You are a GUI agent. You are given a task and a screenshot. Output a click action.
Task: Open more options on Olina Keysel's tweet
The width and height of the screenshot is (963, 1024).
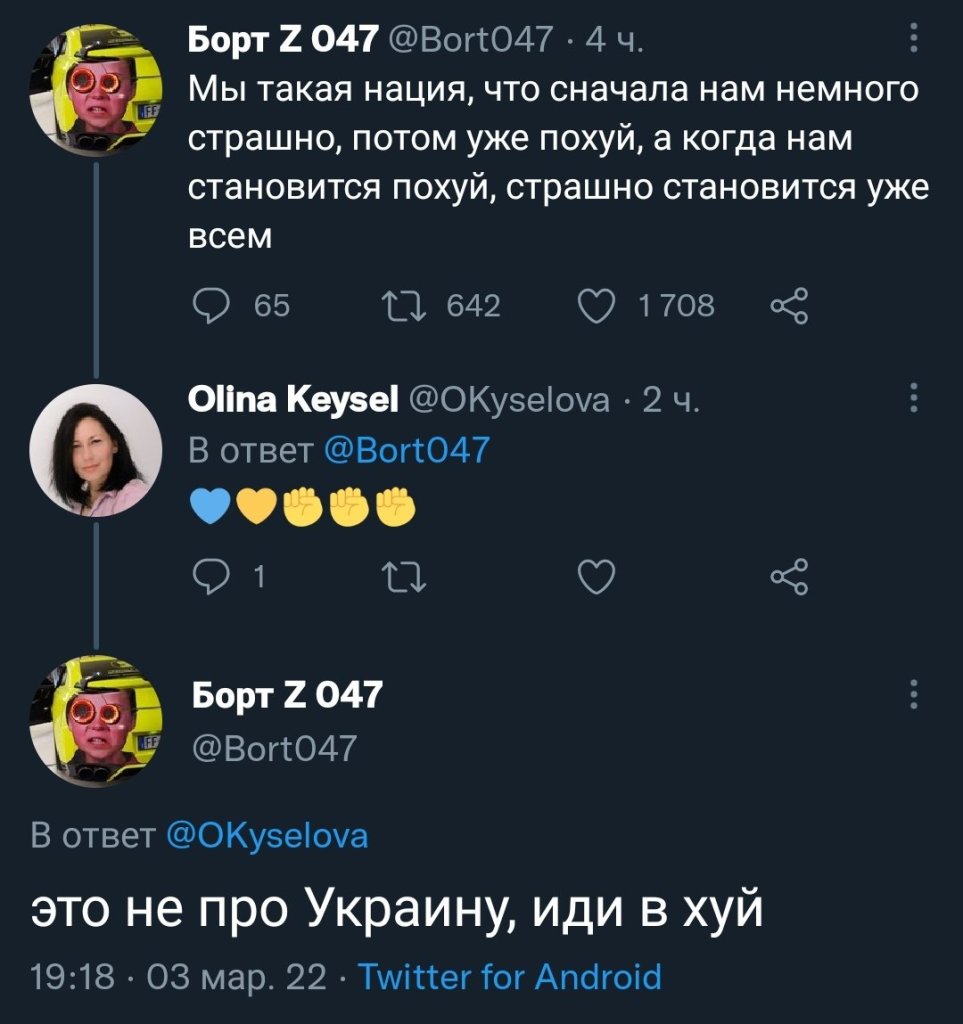(912, 400)
